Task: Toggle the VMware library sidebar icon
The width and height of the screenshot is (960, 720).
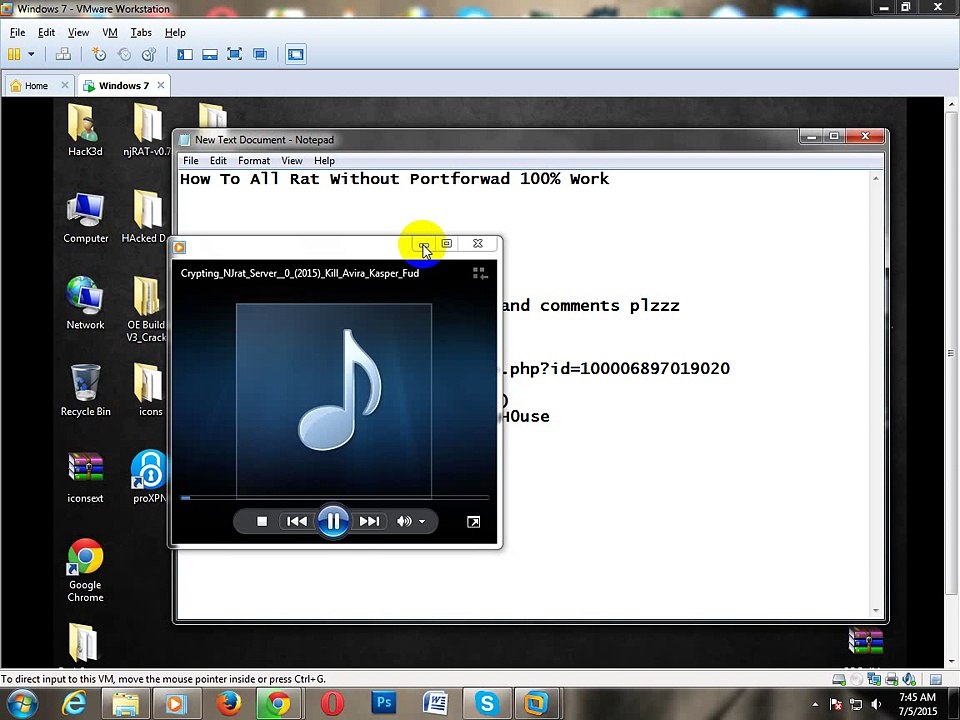Action: tap(185, 54)
